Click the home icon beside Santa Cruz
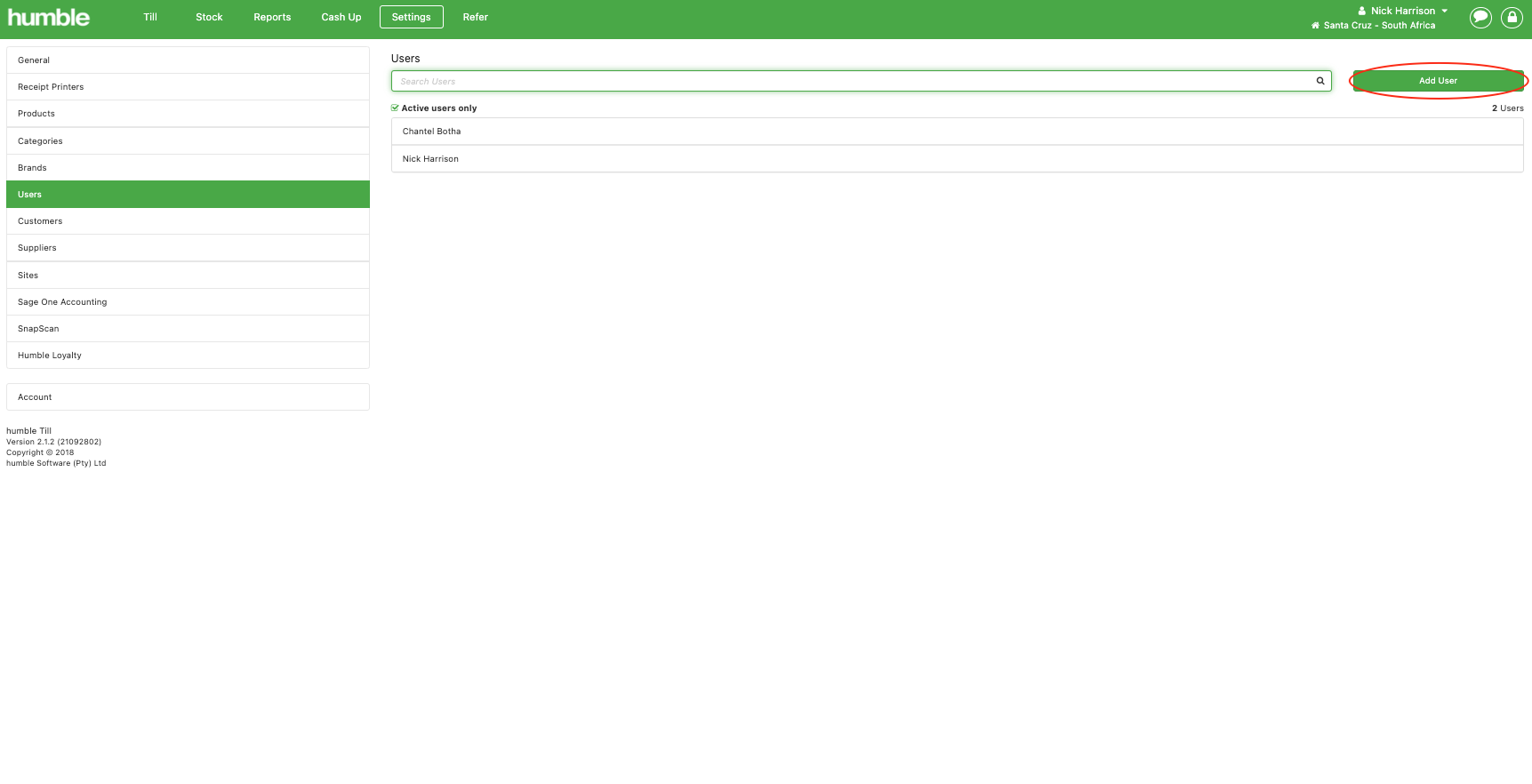The image size is (1532, 784). [x=1315, y=26]
